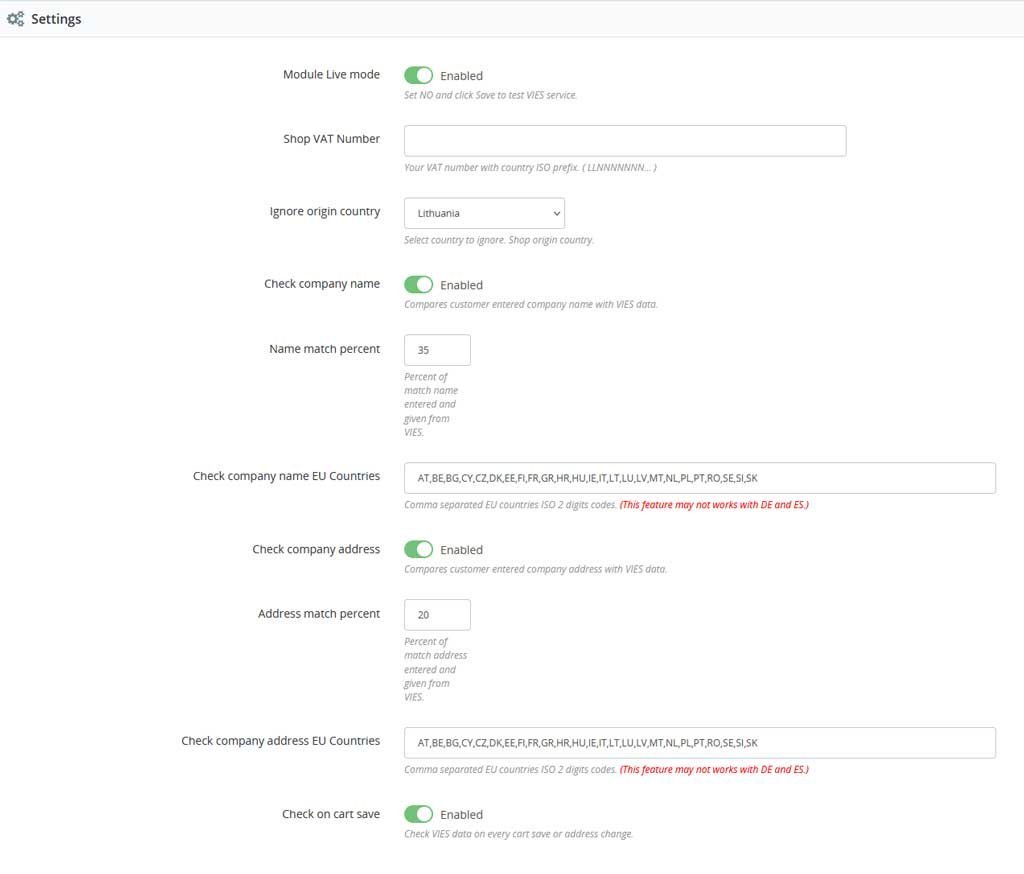The width and height of the screenshot is (1024, 874).
Task: Click 'Check VIES data on every cart save' hint
Action: pyautogui.click(x=519, y=834)
